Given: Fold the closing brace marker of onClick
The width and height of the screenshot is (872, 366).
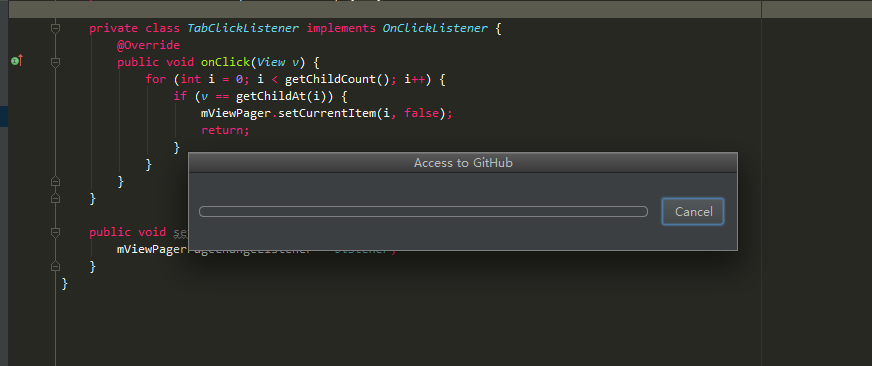Looking at the screenshot, I should (x=55, y=181).
